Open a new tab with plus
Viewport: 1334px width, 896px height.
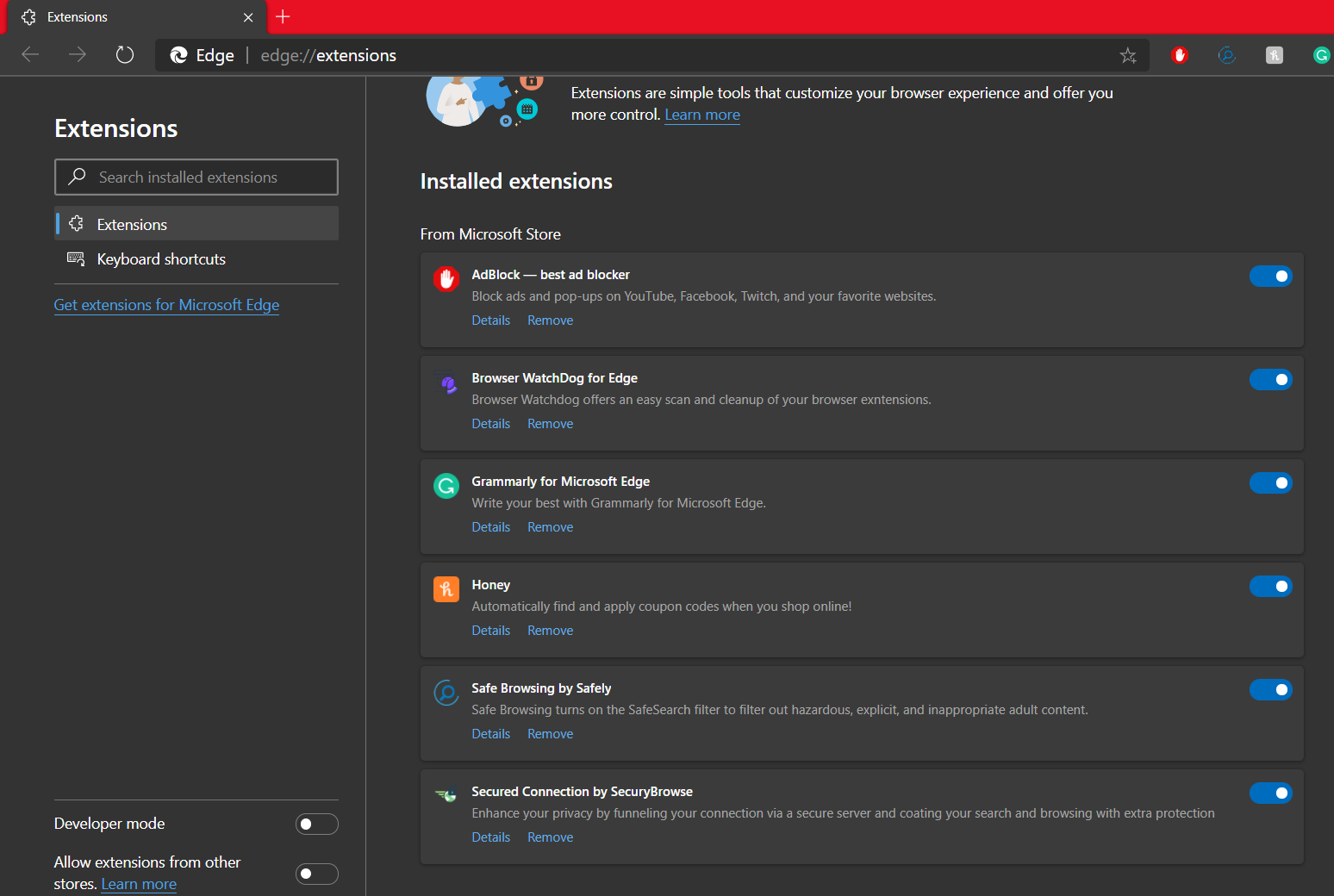pos(283,16)
